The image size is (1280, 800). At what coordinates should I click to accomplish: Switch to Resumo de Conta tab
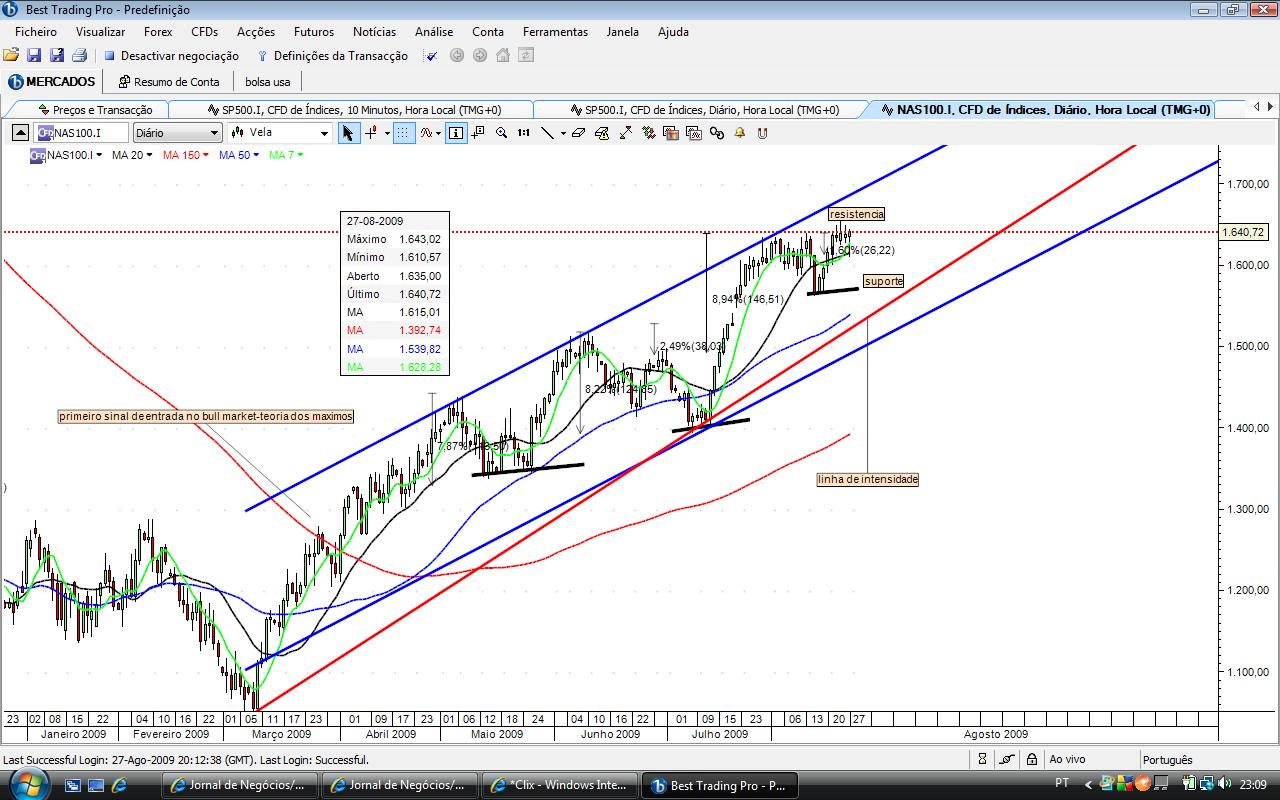pos(168,82)
